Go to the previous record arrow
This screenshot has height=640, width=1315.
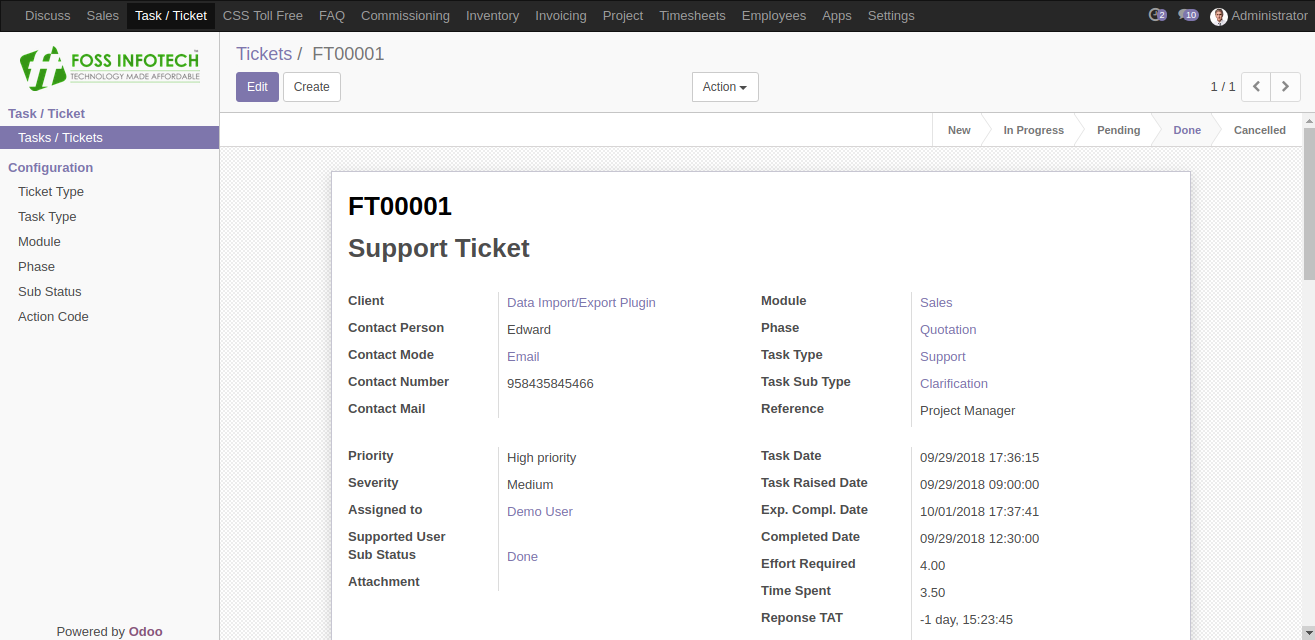(1256, 87)
